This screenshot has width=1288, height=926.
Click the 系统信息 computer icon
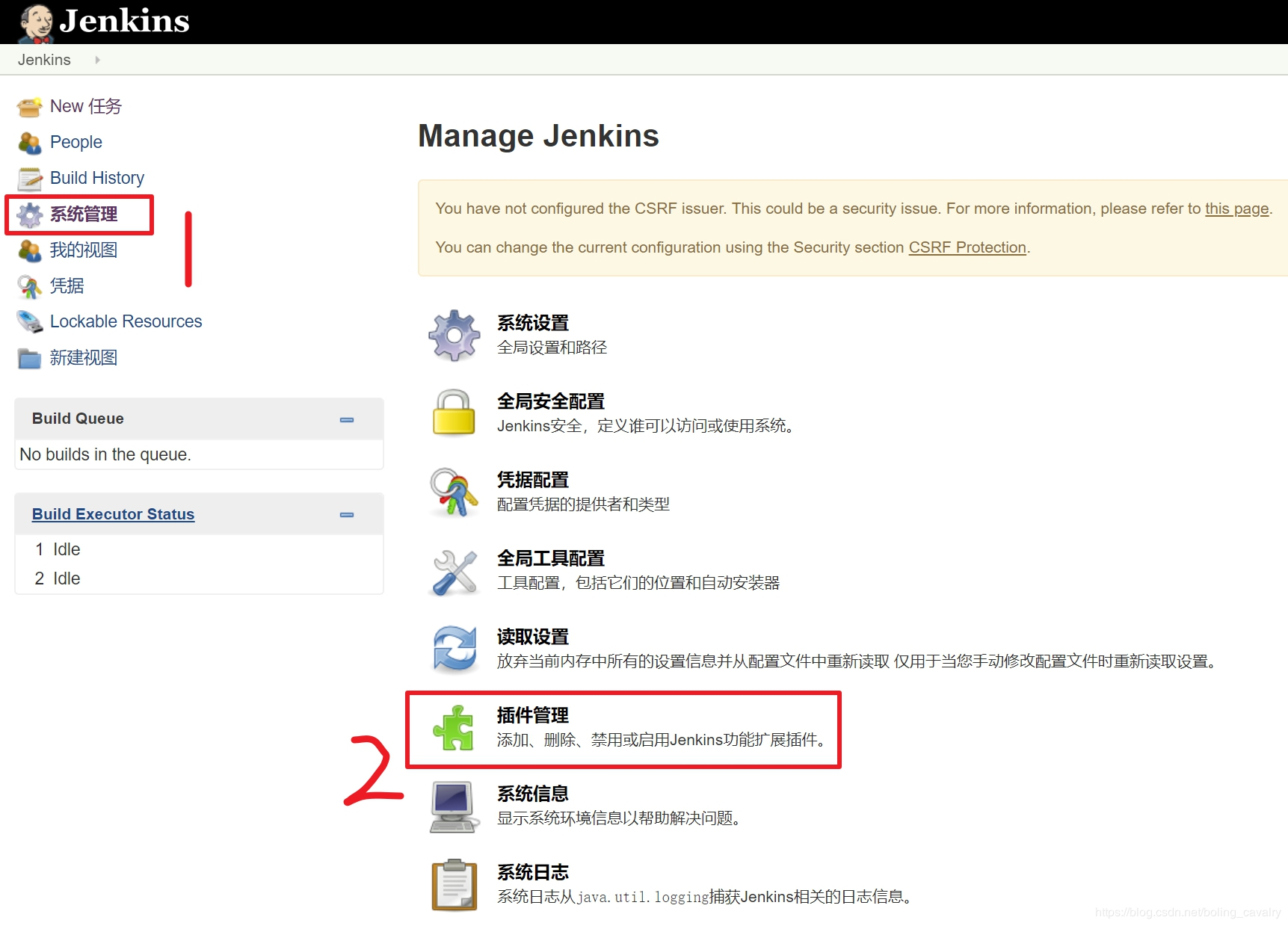click(455, 807)
